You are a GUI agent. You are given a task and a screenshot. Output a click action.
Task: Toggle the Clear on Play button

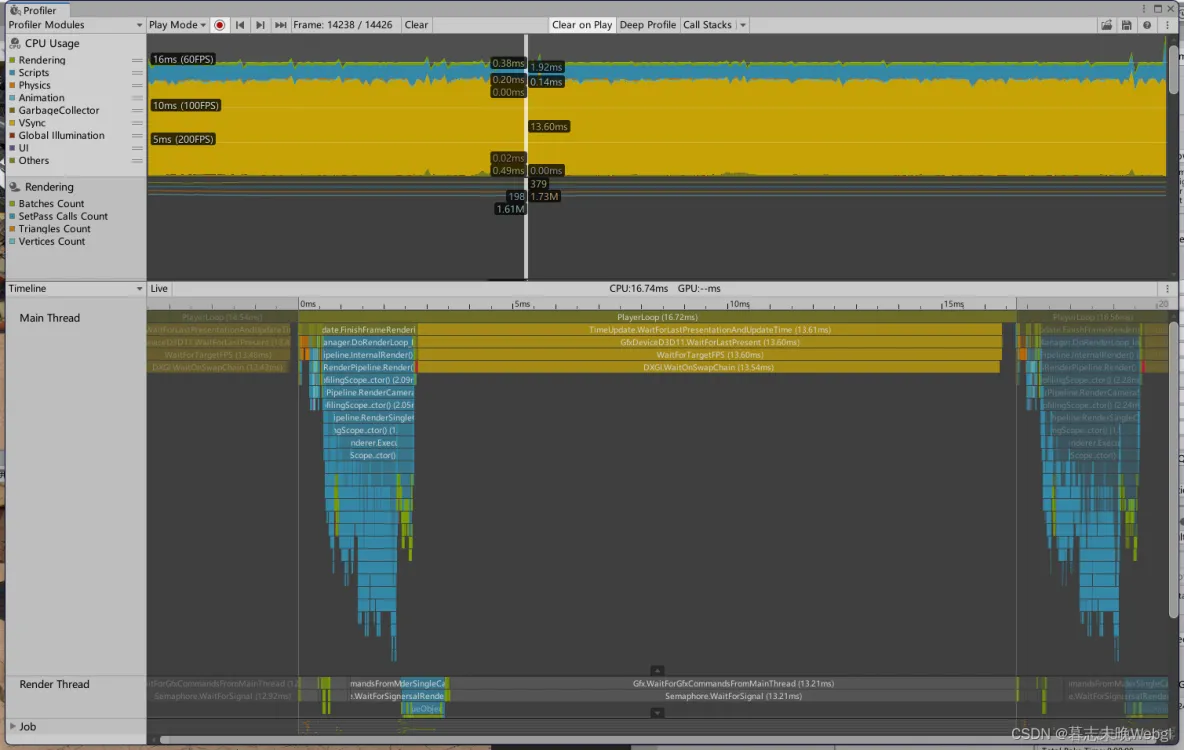(581, 25)
